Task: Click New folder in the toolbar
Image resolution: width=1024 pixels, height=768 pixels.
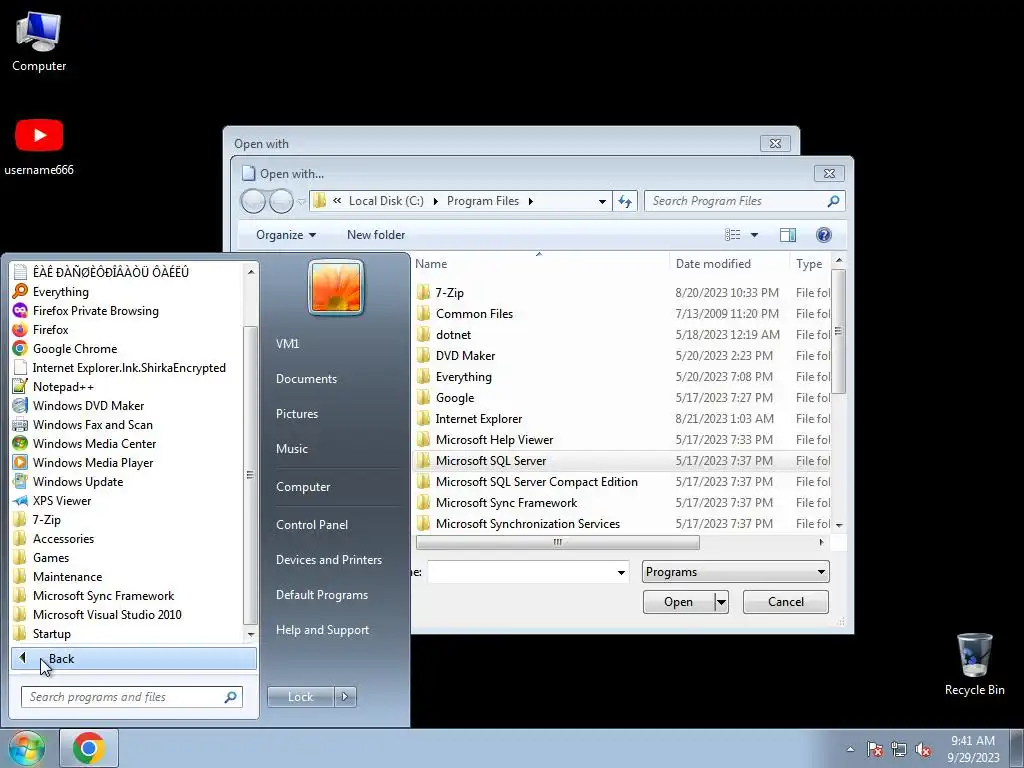Action: [376, 234]
